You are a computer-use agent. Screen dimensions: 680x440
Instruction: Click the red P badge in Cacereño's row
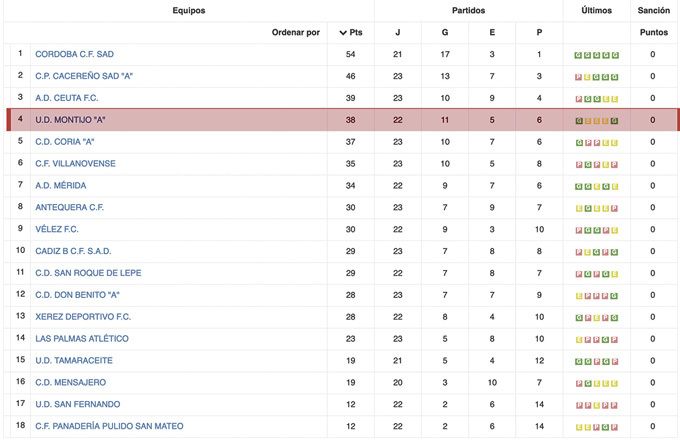(x=578, y=76)
